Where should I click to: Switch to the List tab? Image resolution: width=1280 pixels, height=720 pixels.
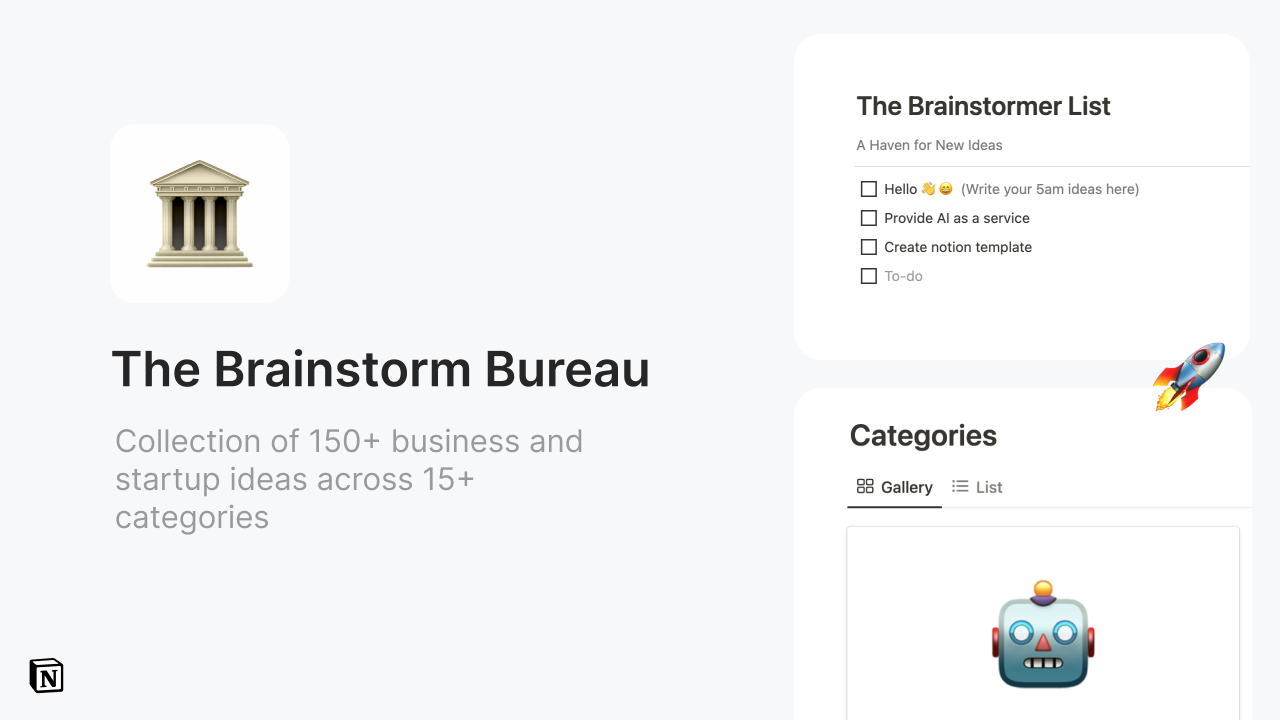(977, 487)
